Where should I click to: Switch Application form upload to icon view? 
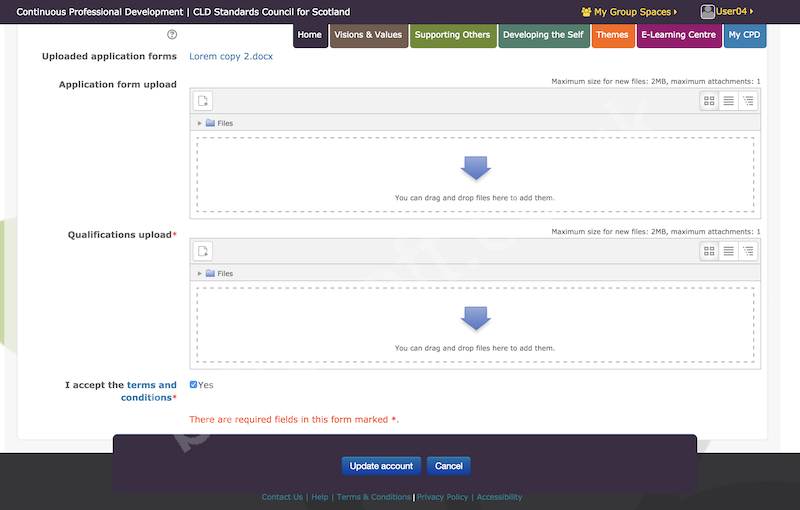click(709, 101)
